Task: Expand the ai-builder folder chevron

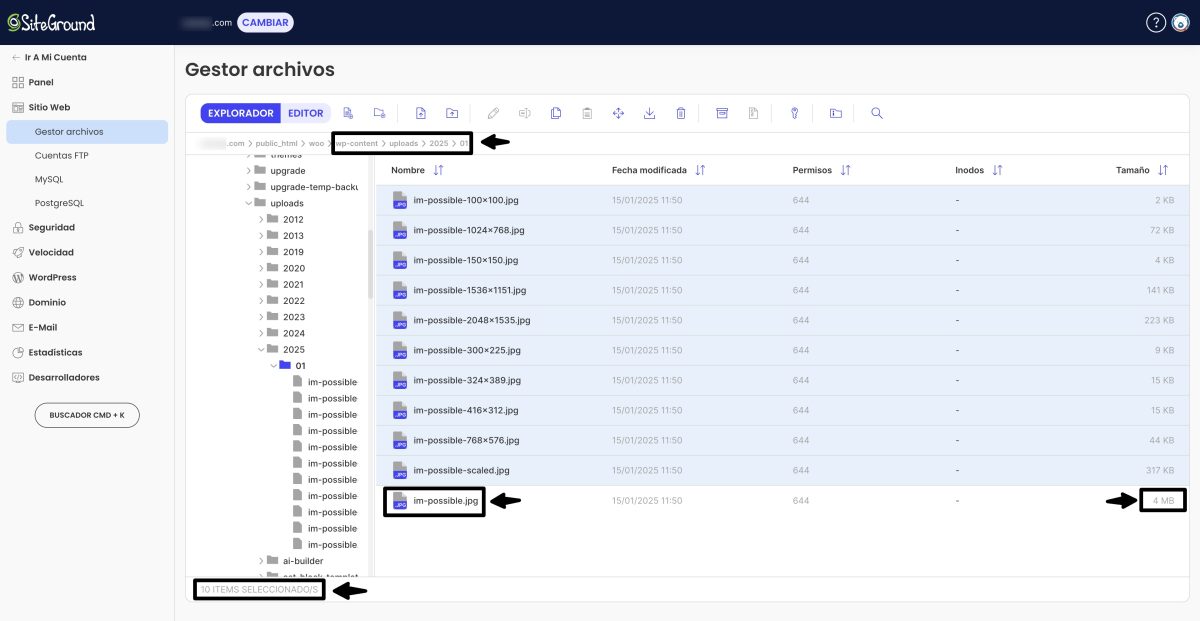Action: pos(261,561)
